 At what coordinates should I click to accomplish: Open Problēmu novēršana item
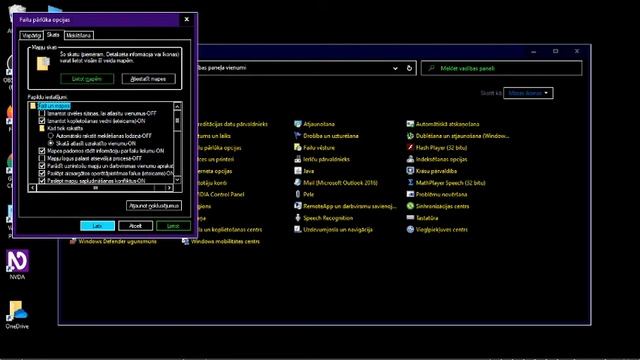click(x=437, y=194)
